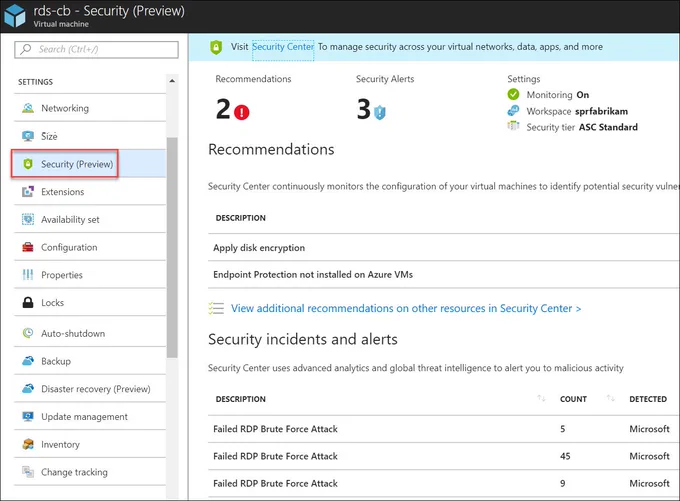
Task: Click the blue Security Alerts shield icon
Action: click(x=380, y=112)
